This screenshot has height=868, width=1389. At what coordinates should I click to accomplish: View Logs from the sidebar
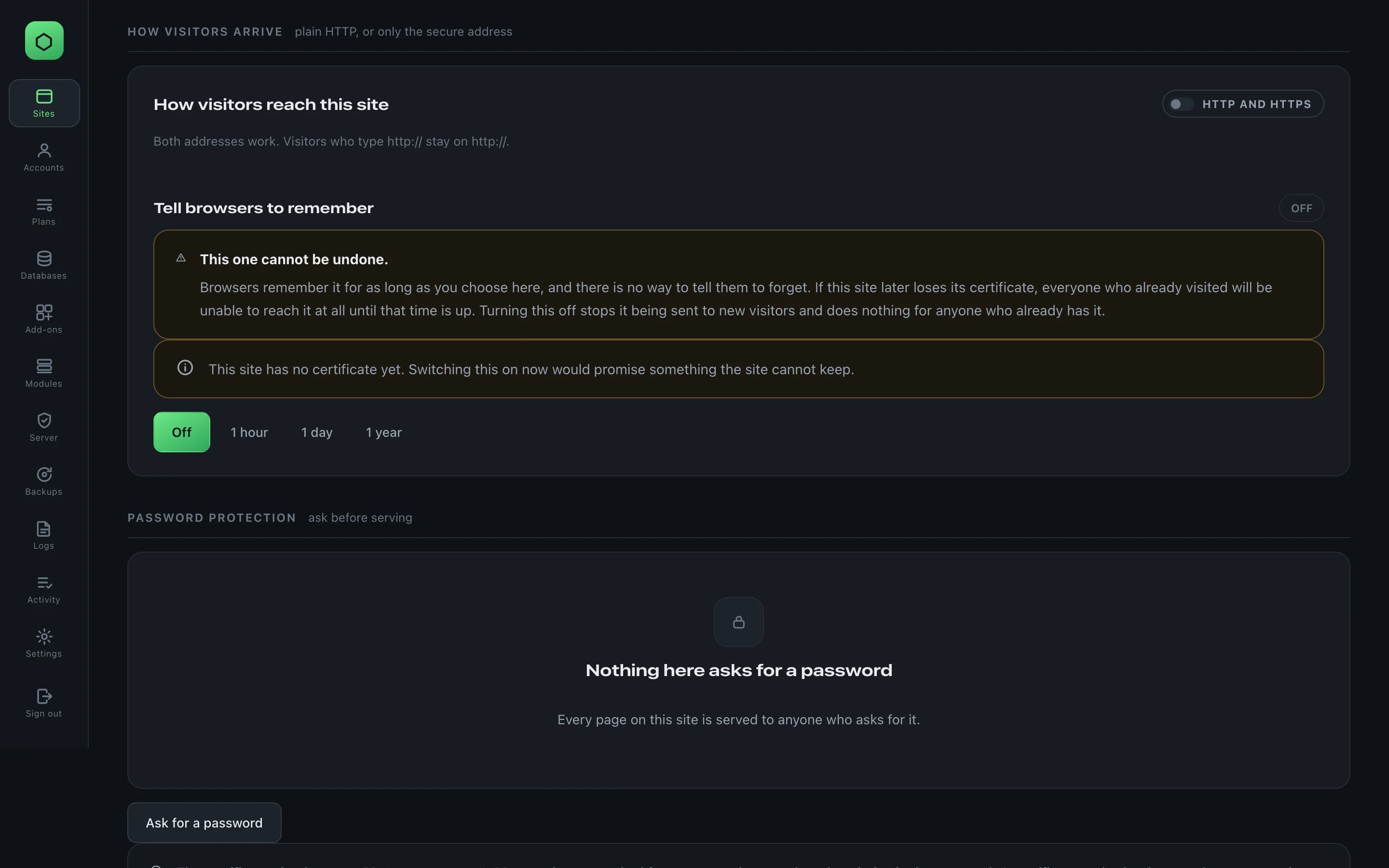point(44,535)
